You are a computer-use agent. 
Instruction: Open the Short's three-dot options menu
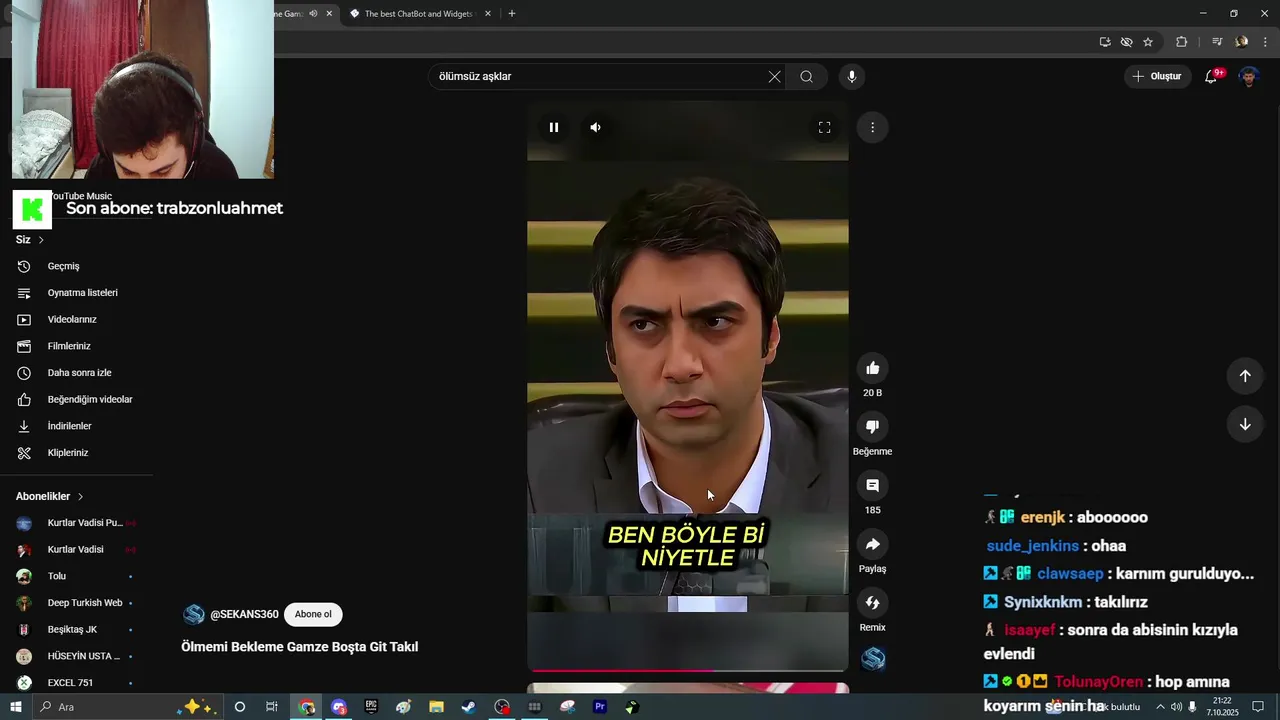coord(872,127)
